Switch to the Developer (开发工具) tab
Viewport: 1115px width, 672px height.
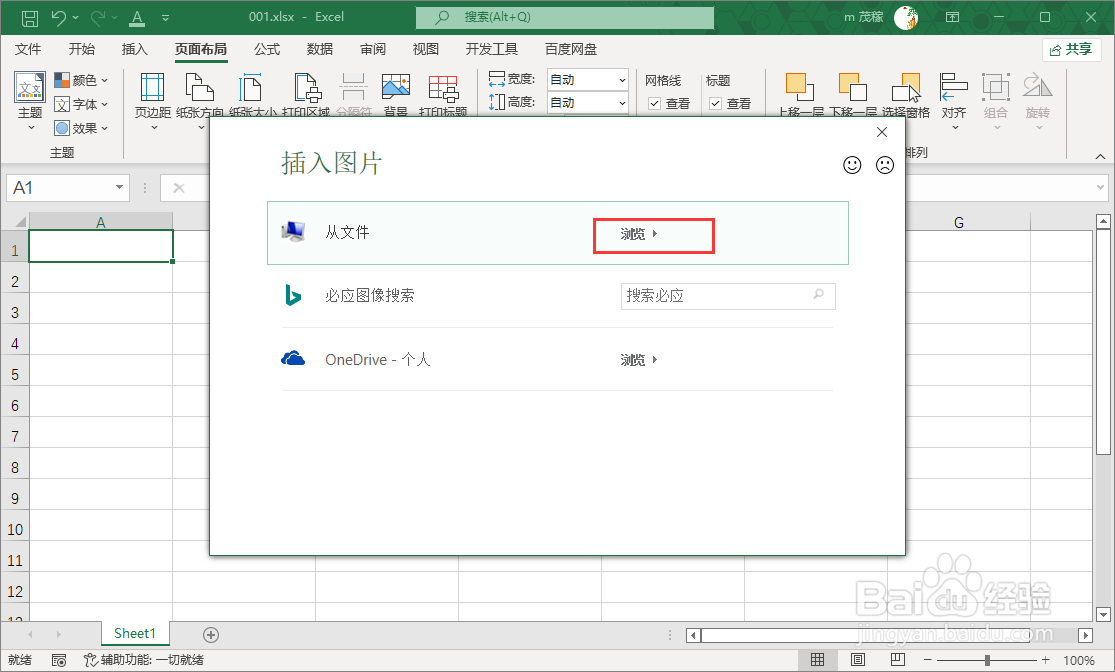(x=491, y=49)
